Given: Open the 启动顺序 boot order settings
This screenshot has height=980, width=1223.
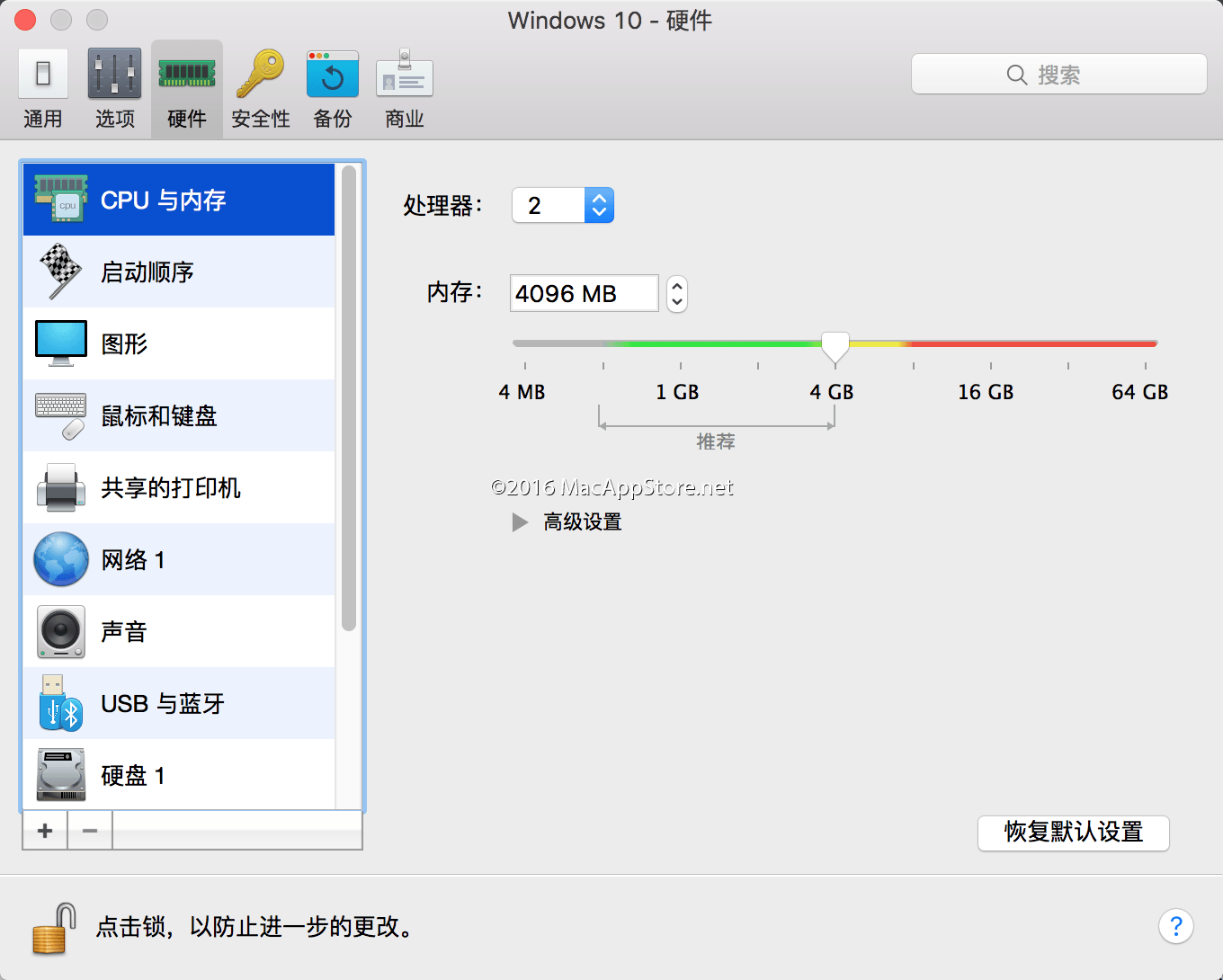Looking at the screenshot, I should (x=147, y=272).
